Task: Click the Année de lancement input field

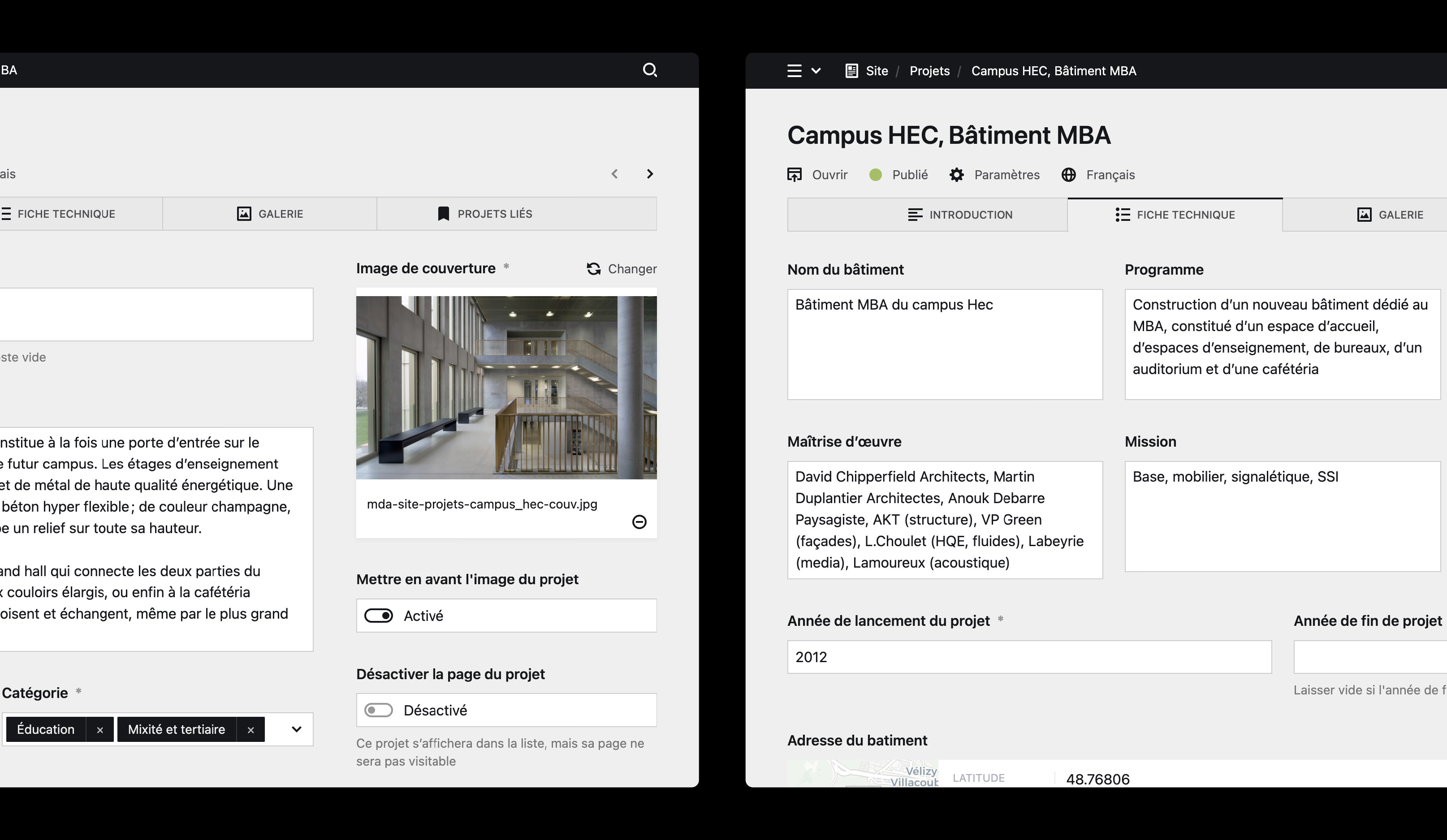Action: point(1028,657)
